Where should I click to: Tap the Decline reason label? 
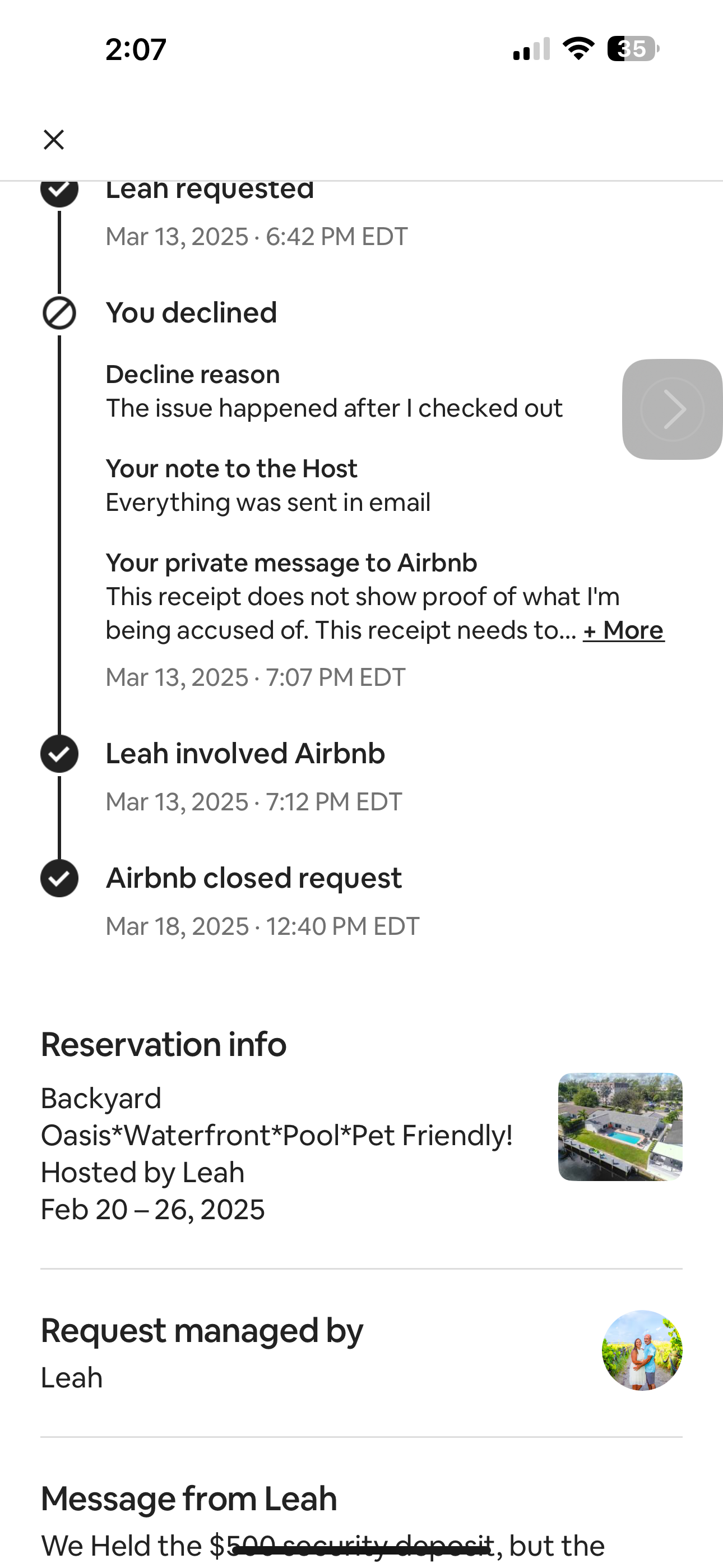click(x=192, y=375)
